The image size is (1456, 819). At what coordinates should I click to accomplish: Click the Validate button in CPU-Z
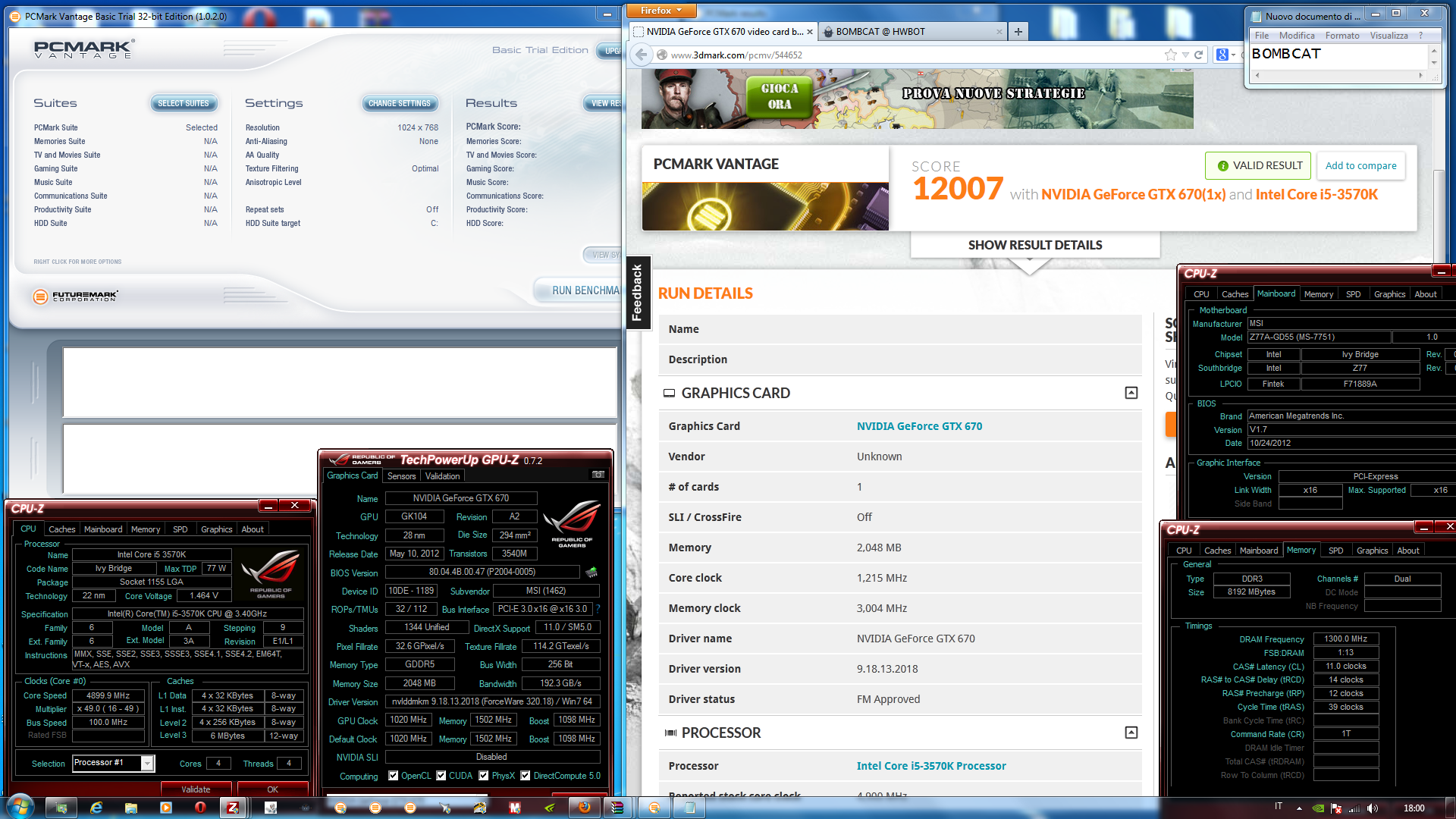point(196,789)
